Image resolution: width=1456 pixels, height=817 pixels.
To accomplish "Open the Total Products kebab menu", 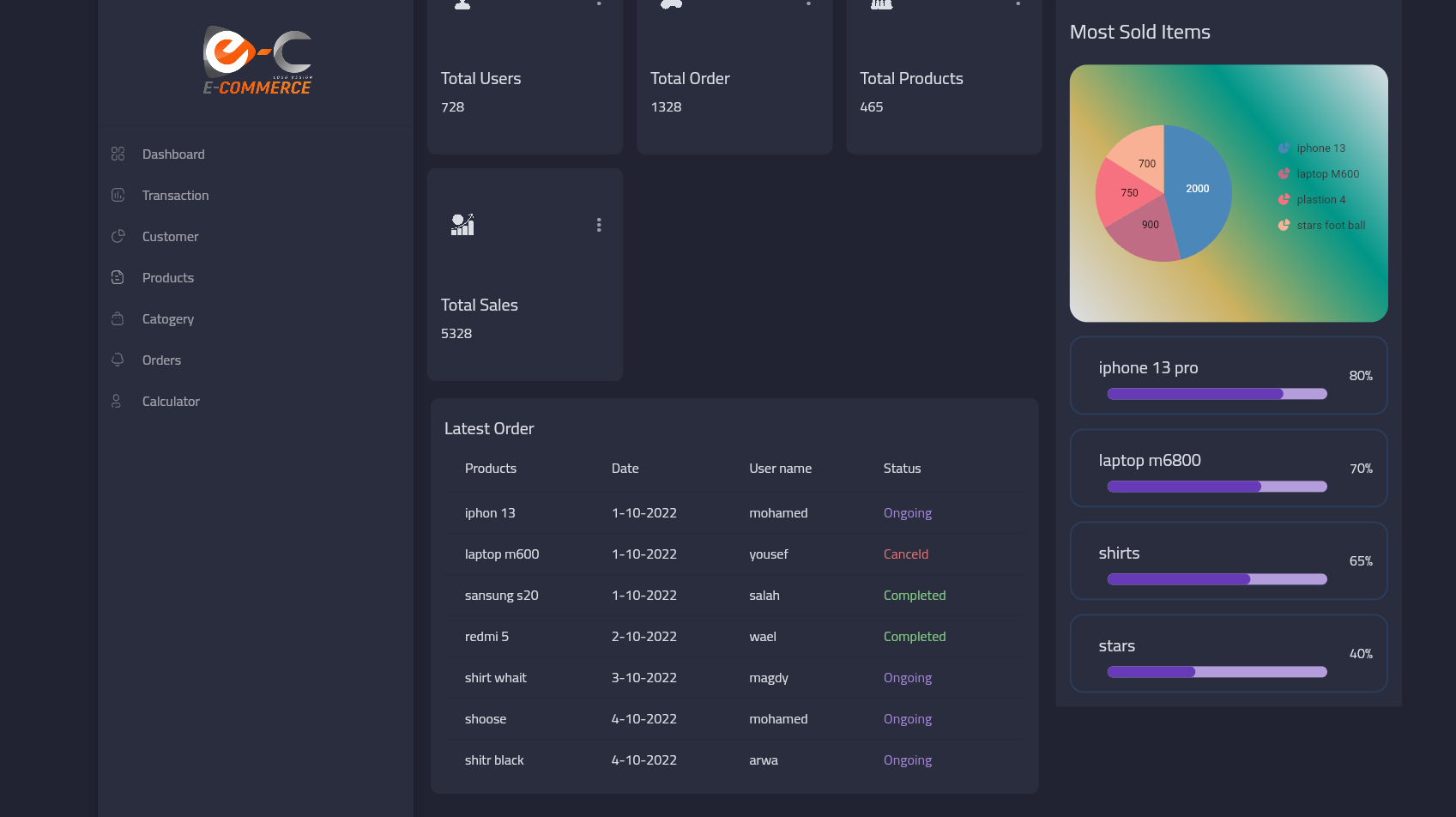I will point(1018,5).
